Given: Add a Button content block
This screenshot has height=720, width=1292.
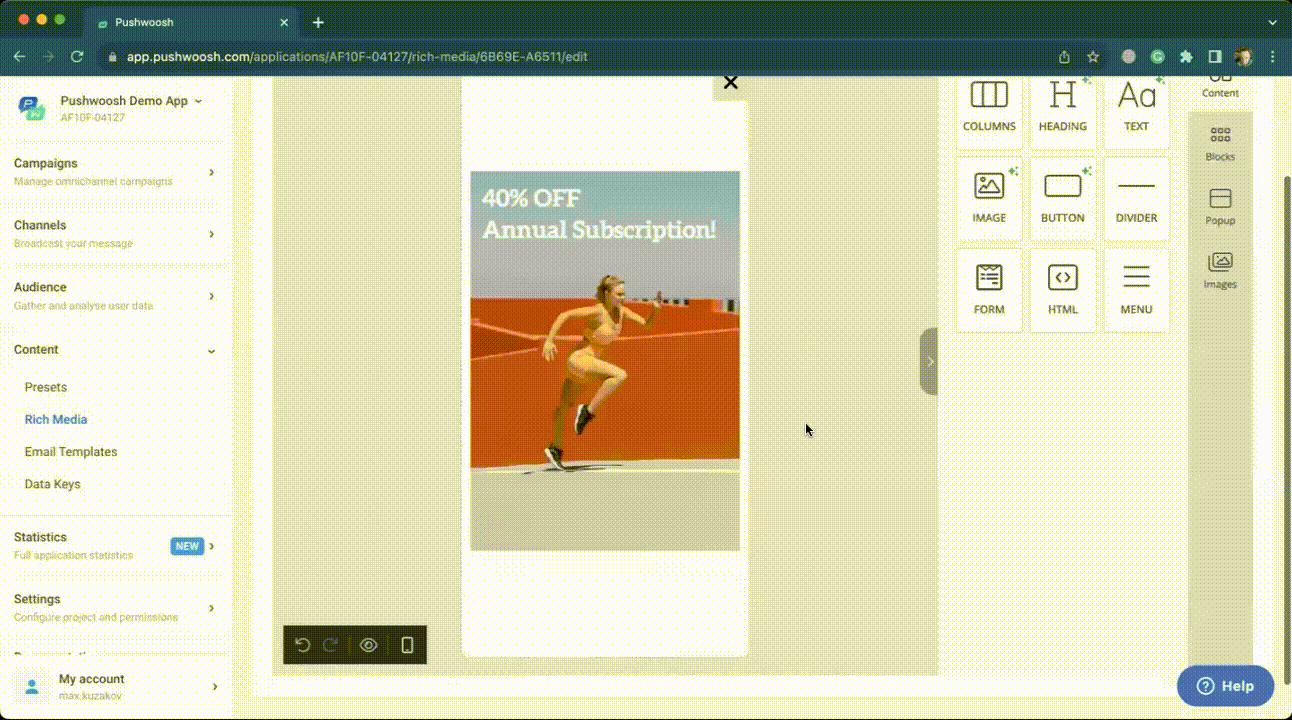Looking at the screenshot, I should [1062, 198].
